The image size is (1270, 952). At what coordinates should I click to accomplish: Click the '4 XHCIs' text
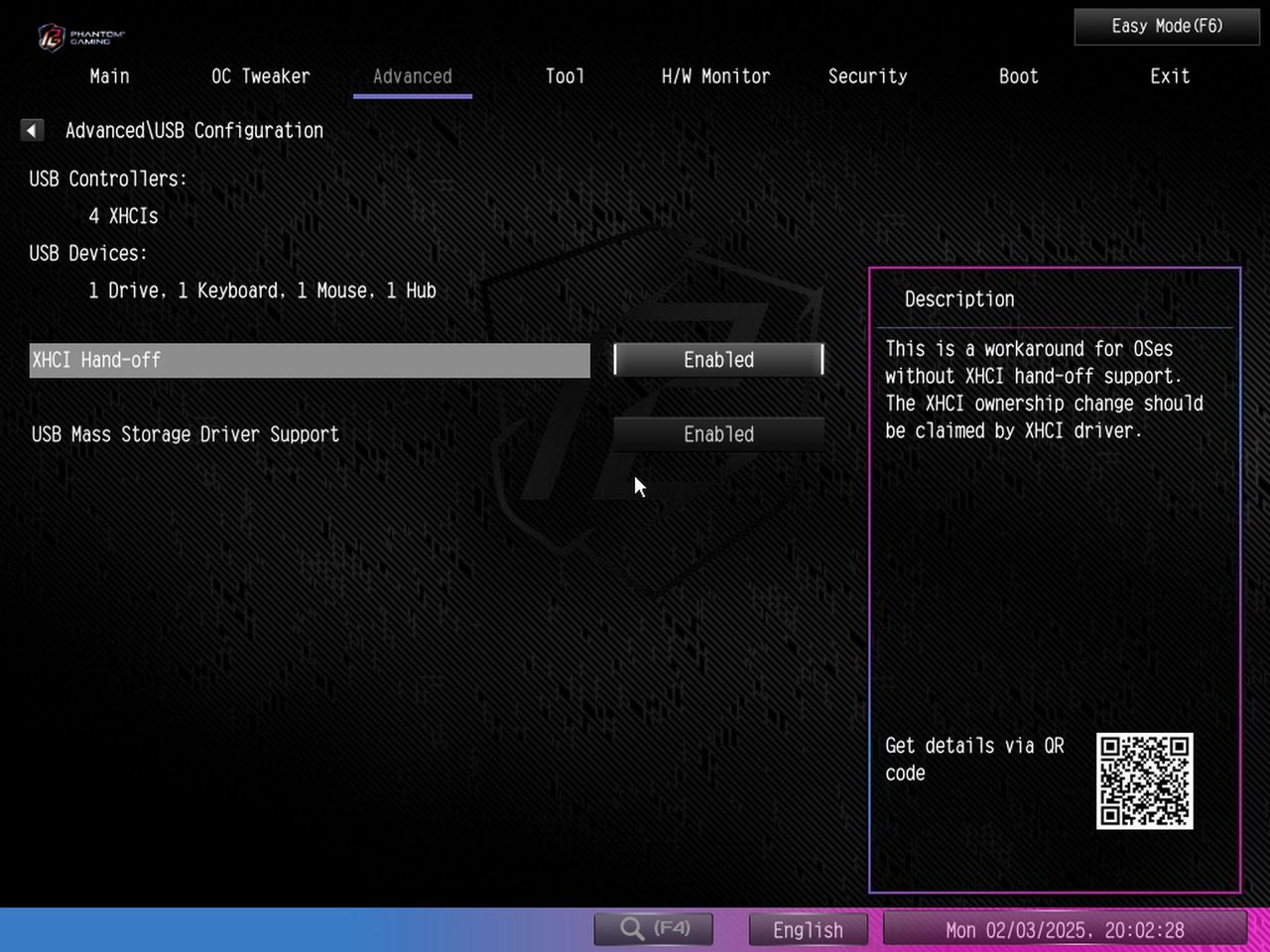point(123,216)
